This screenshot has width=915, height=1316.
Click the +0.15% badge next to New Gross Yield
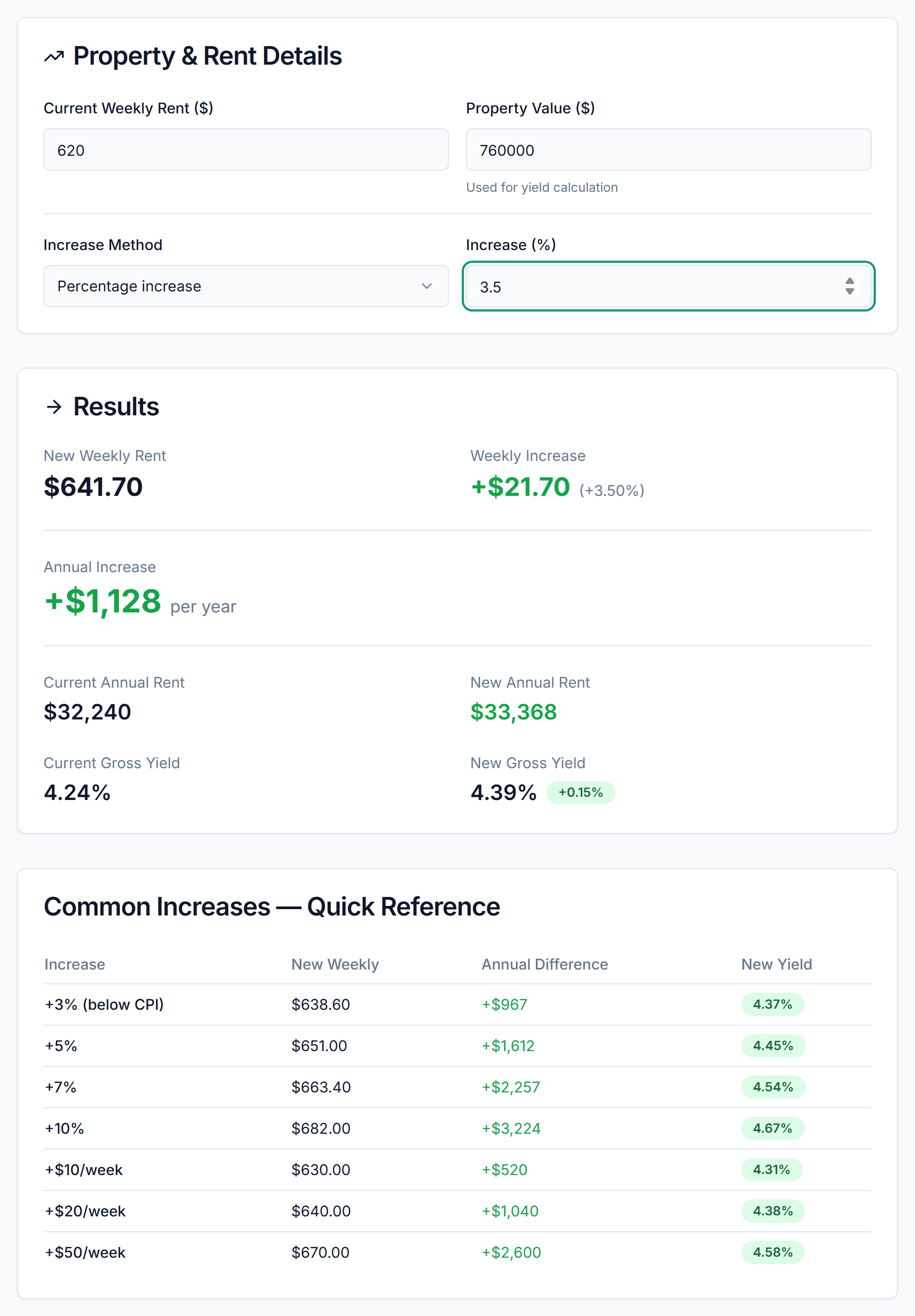click(x=580, y=792)
